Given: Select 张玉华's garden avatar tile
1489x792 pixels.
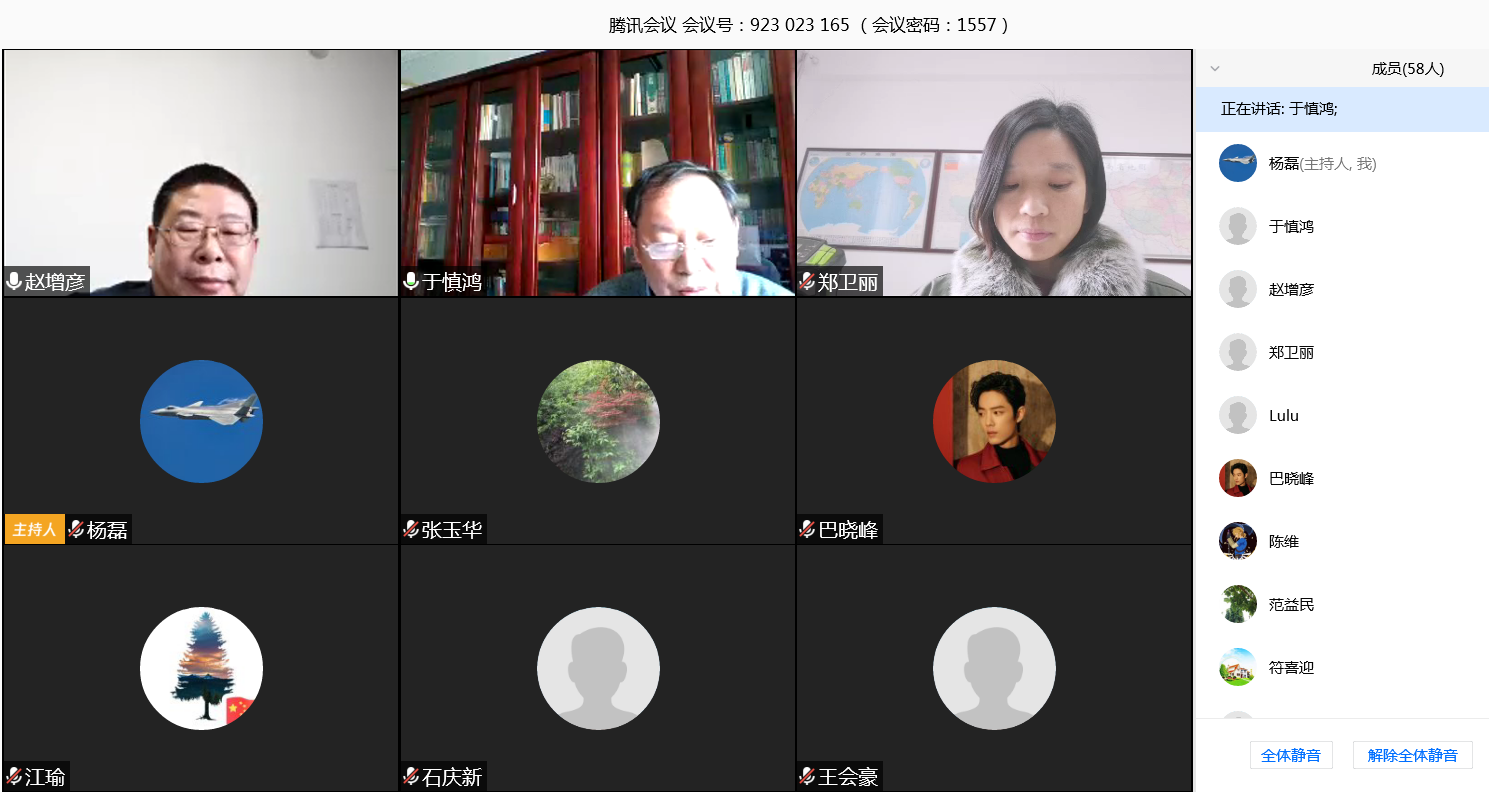Looking at the screenshot, I should click(x=598, y=421).
